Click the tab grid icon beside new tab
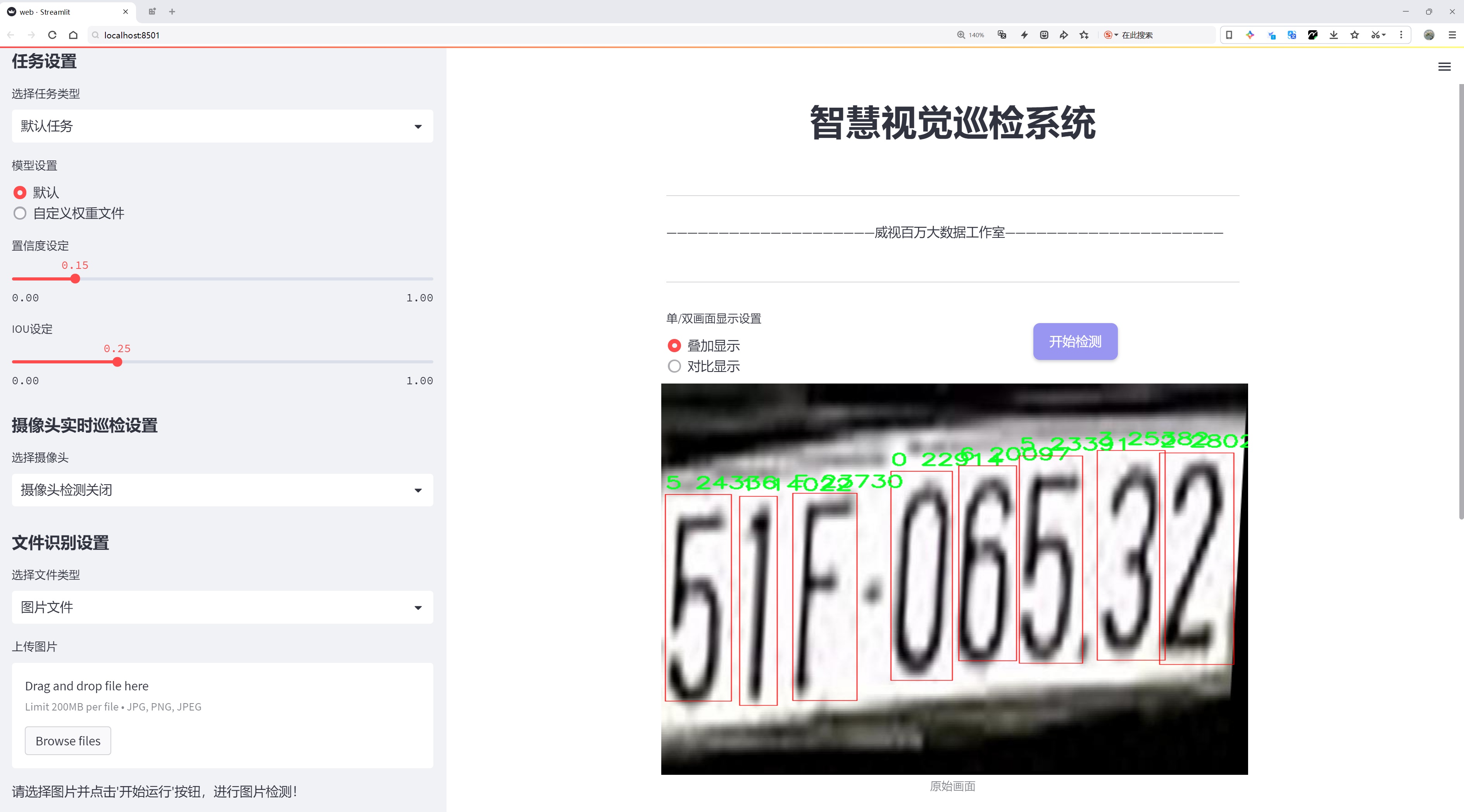The image size is (1464, 812). 152,12
